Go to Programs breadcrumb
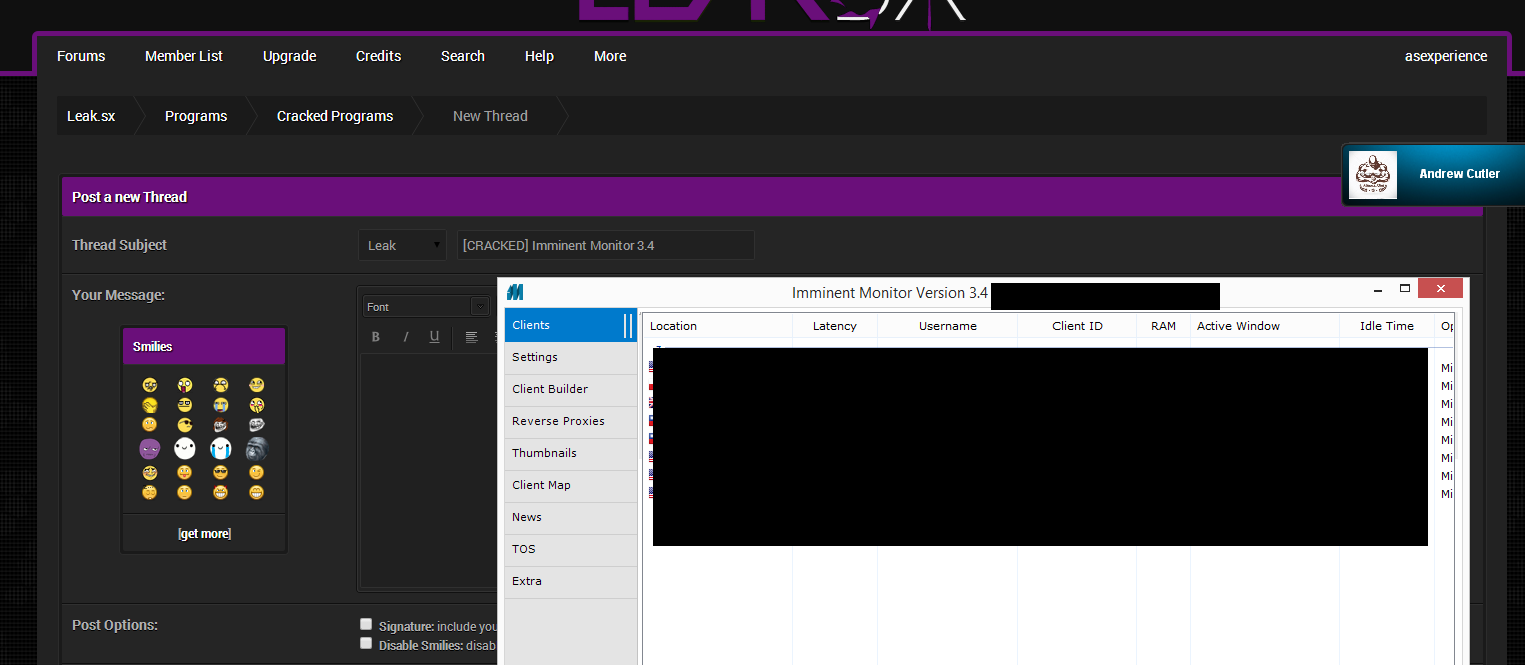Viewport: 1525px width, 665px height. [x=196, y=116]
